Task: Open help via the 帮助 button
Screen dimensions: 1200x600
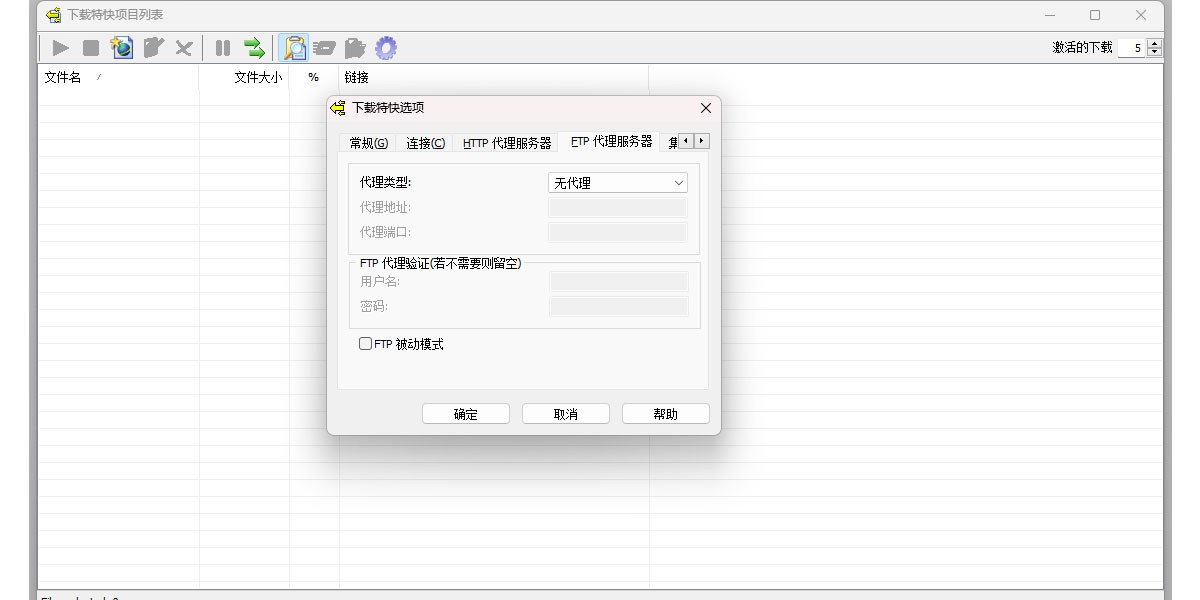Action: pos(666,414)
